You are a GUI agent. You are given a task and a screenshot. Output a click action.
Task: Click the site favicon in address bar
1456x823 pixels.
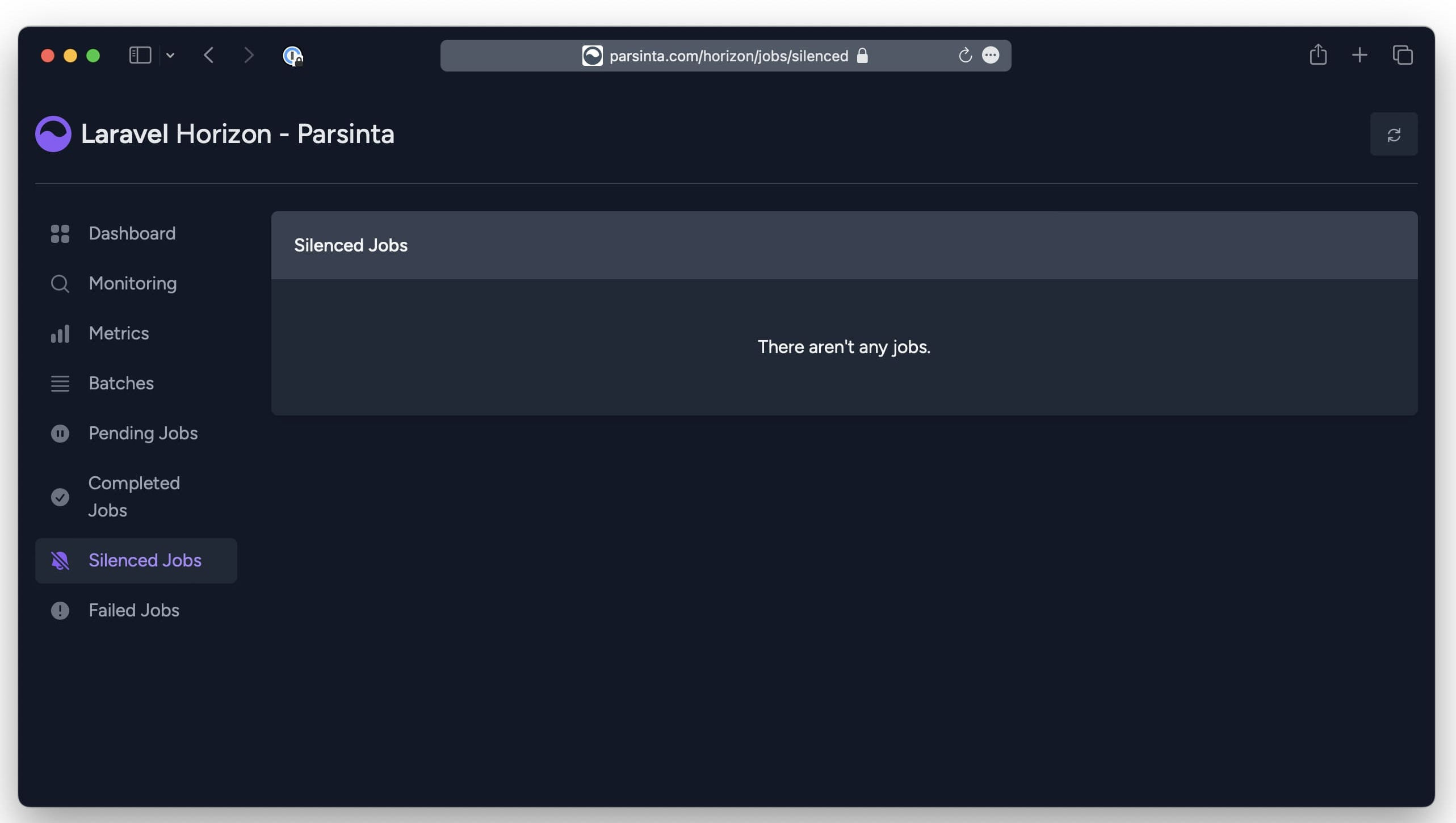pyautogui.click(x=592, y=55)
